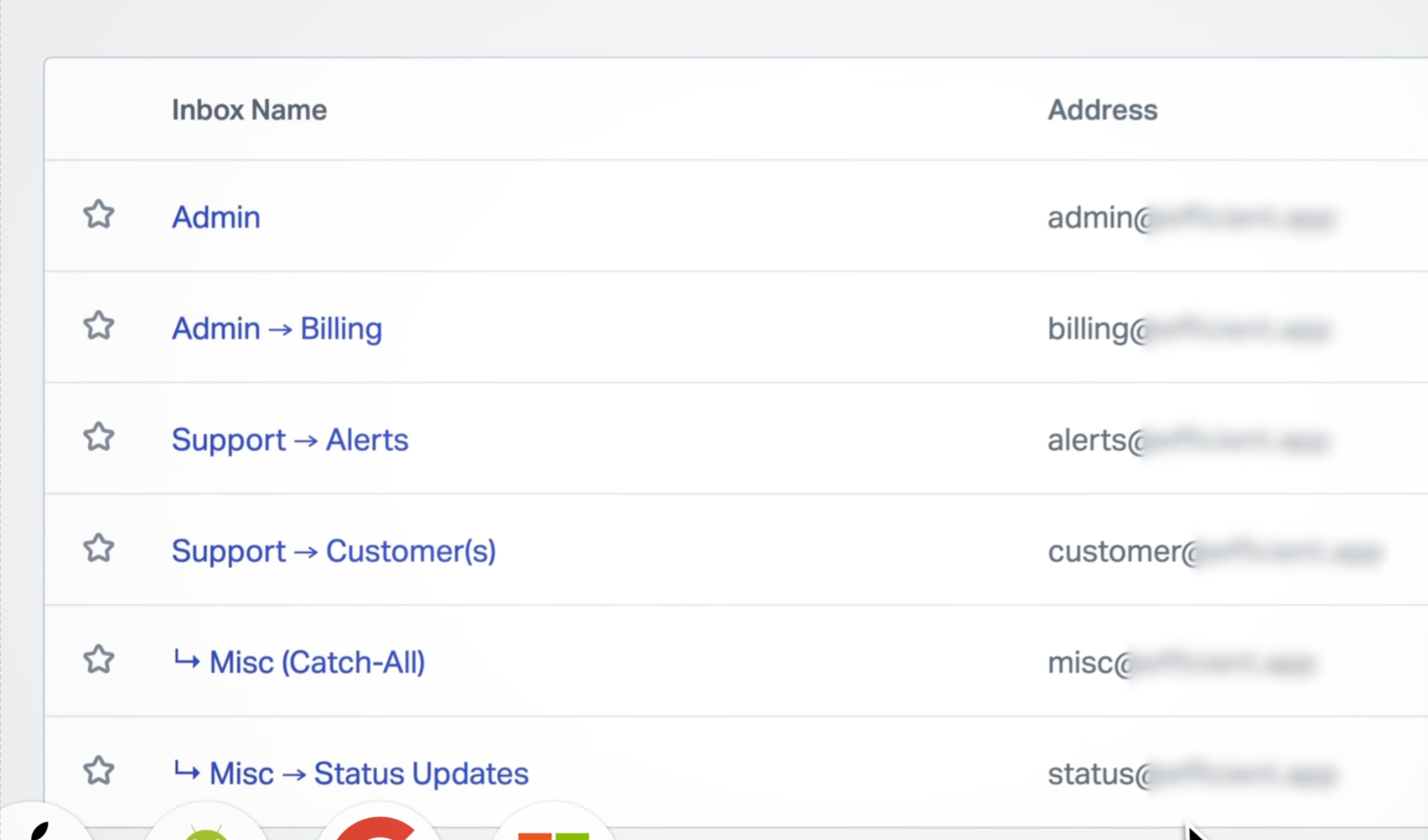Image resolution: width=1428 pixels, height=840 pixels.
Task: Sort the list by Inbox Name header
Action: coord(249,109)
